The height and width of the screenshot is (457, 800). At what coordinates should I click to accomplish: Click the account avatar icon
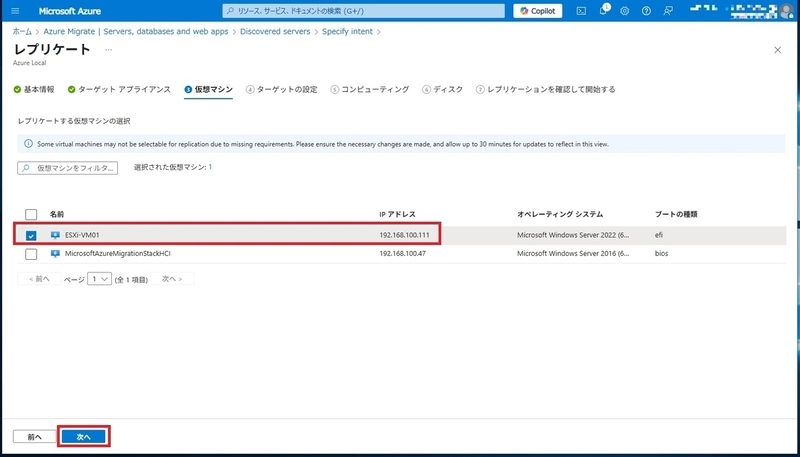[x=787, y=11]
